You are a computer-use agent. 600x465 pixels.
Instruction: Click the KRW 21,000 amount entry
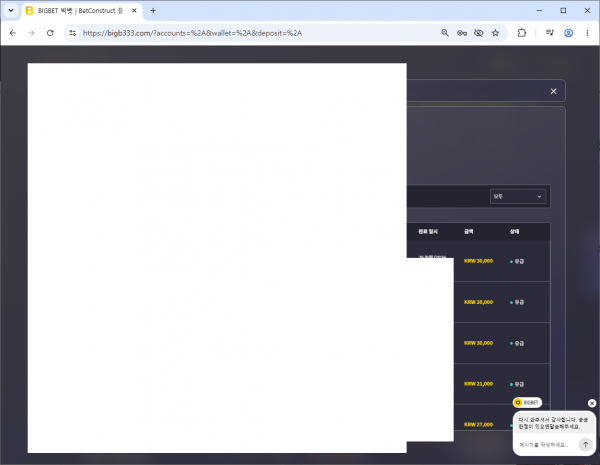pos(478,384)
